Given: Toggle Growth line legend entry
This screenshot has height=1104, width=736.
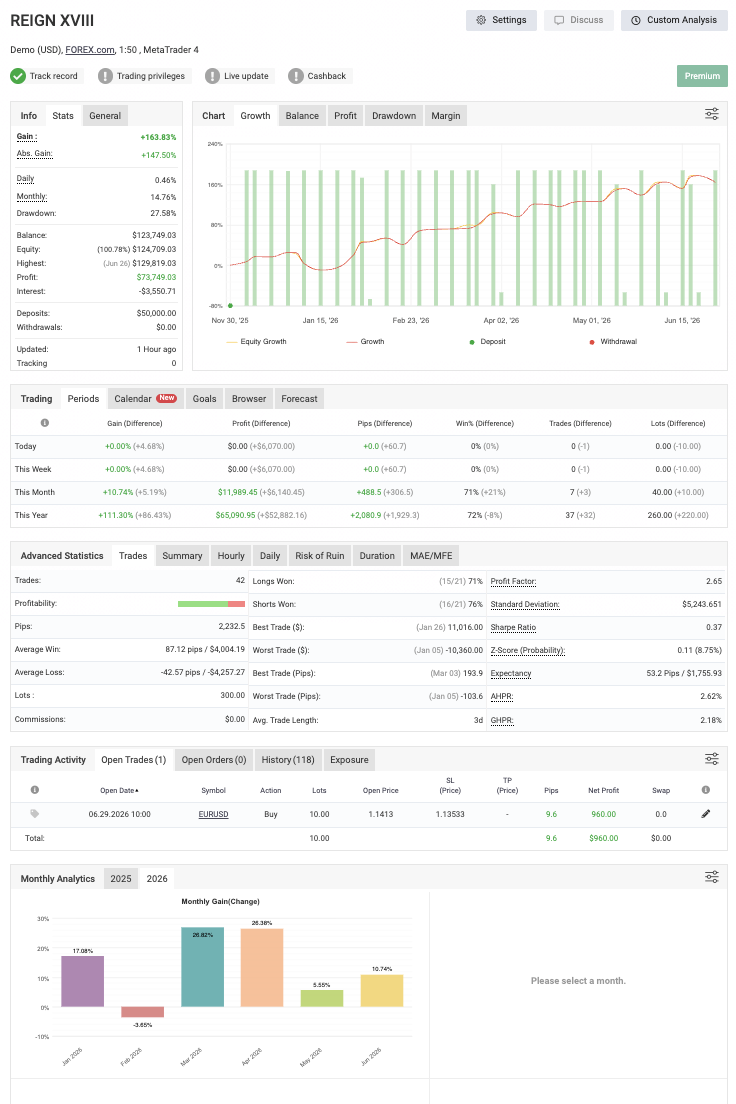Looking at the screenshot, I should point(366,341).
